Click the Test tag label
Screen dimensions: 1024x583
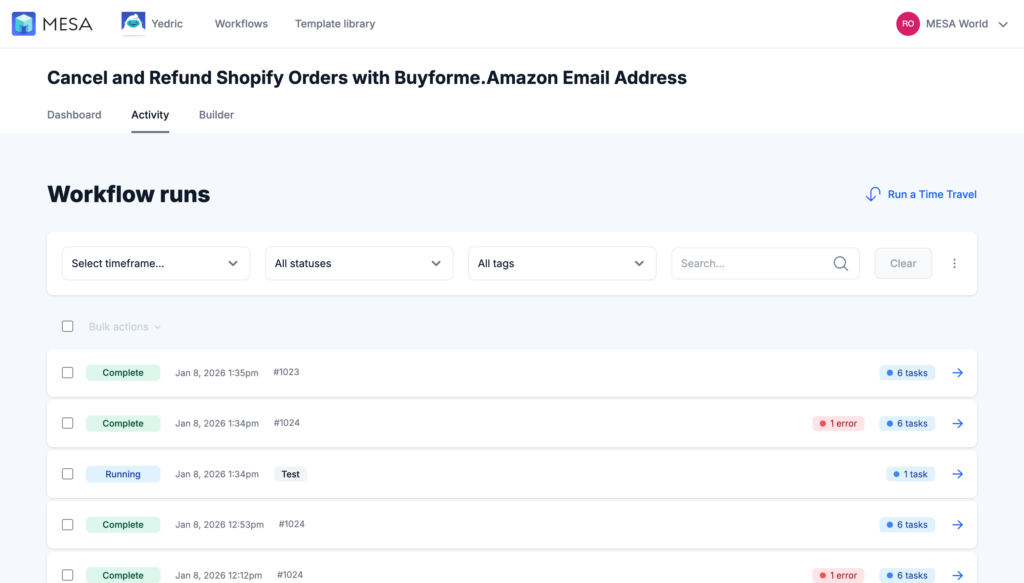coord(291,474)
